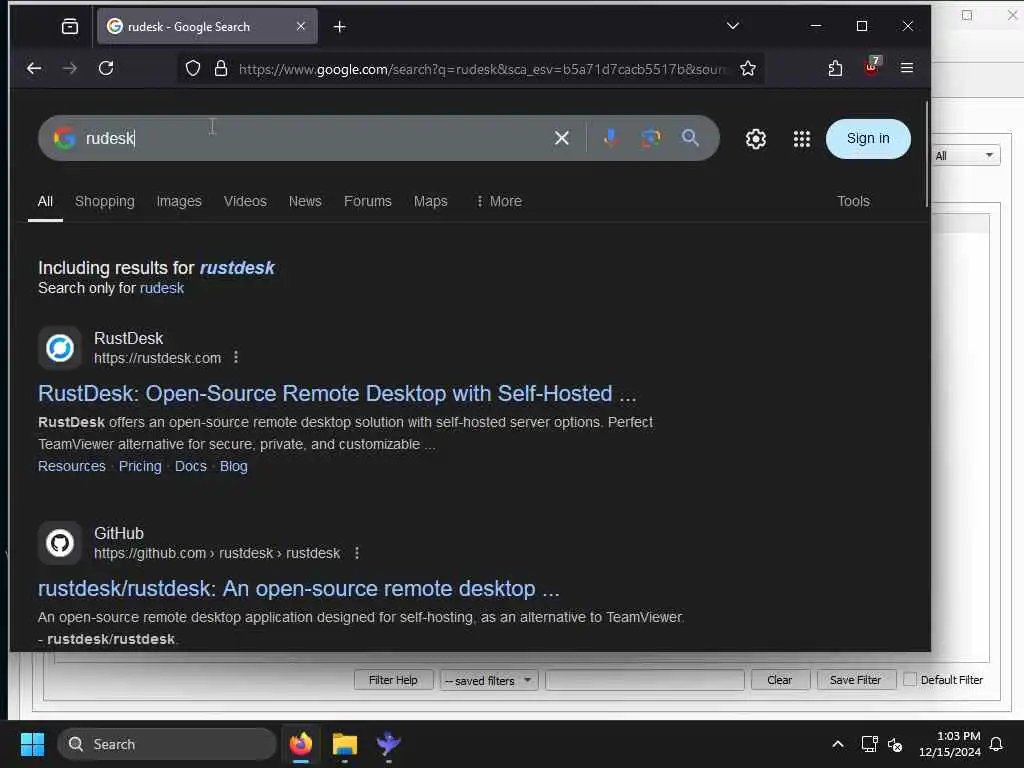1024x768 pixels.
Task: Open the Windows Start menu
Action: 33,744
